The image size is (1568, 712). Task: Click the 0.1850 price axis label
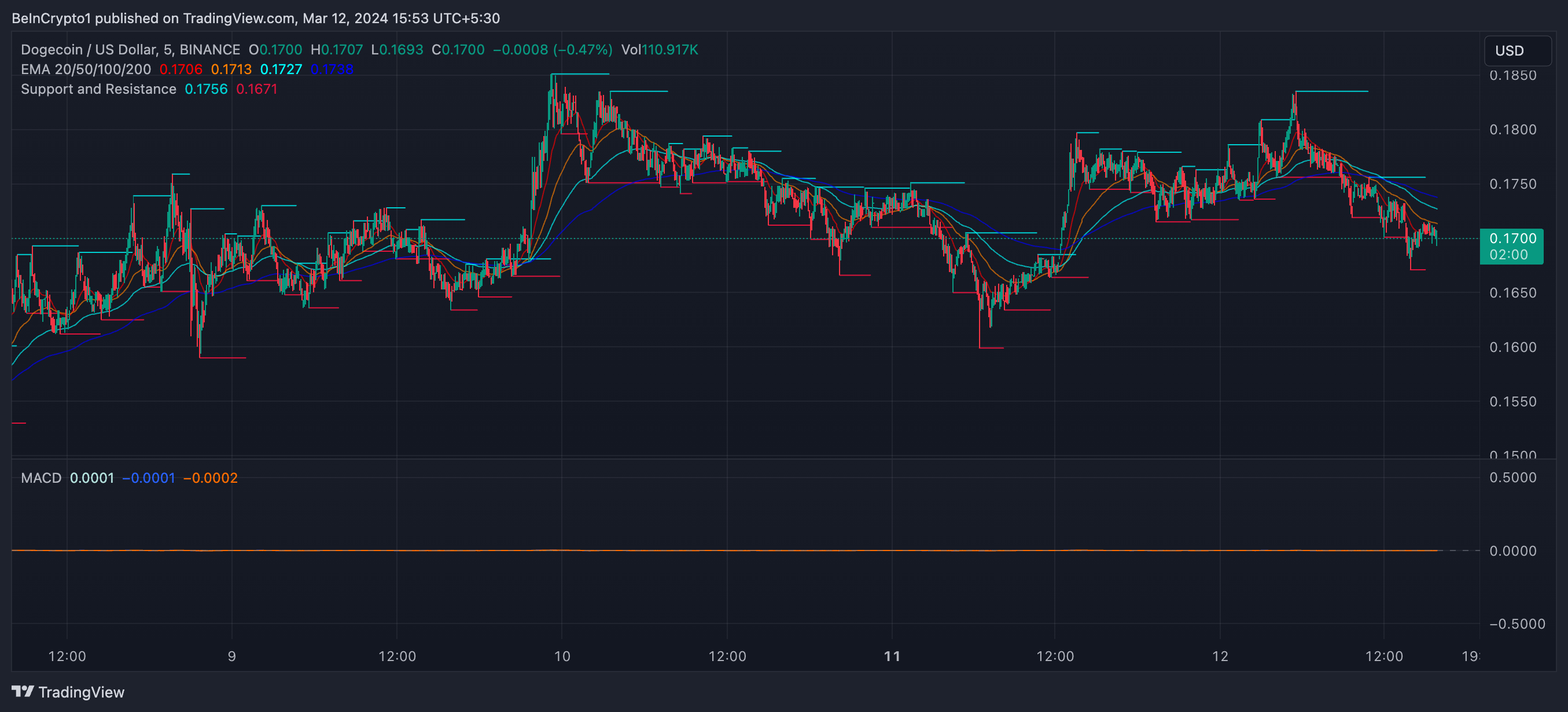click(x=1512, y=75)
